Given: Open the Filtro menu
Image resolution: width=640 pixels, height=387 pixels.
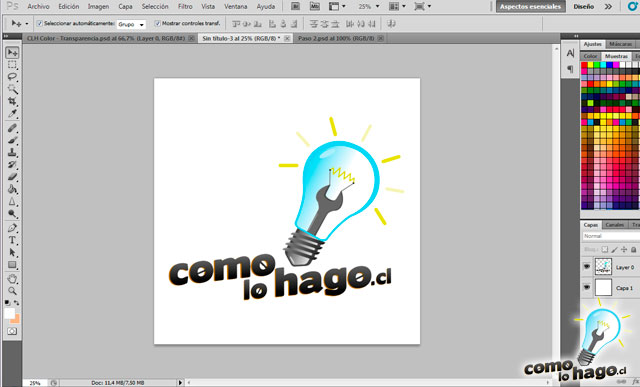Looking at the screenshot, I should tap(185, 7).
